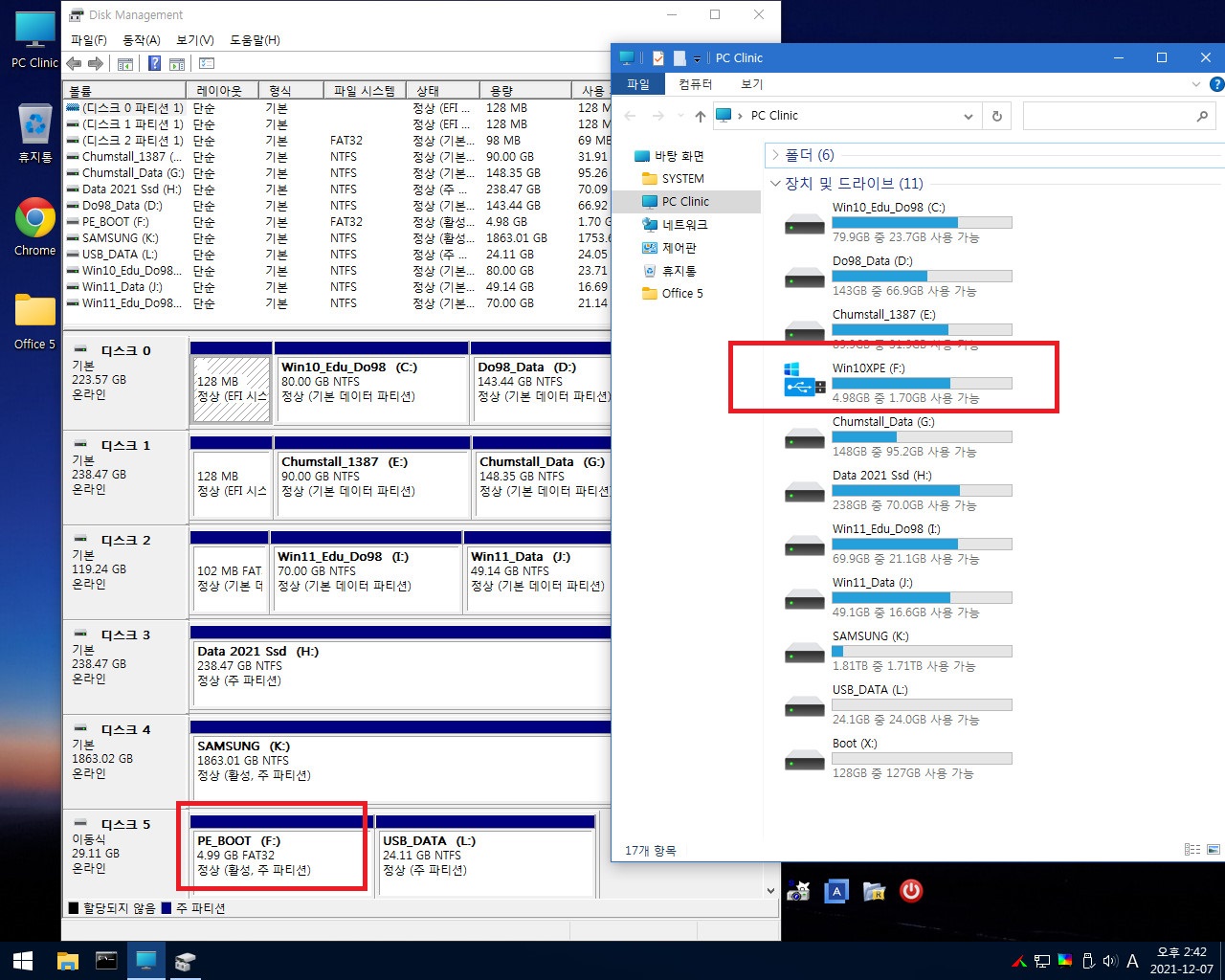Screen dimensions: 1225x980
Task: Select SYSTEM in explorer navigation pane
Action: coord(682,179)
